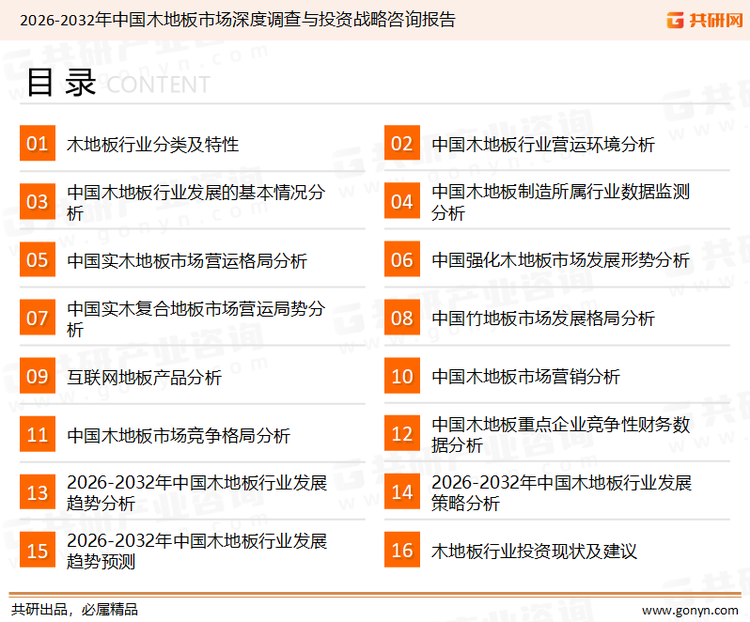The image size is (750, 622).
Task: Click the orange 03 number badge
Action: (x=37, y=201)
